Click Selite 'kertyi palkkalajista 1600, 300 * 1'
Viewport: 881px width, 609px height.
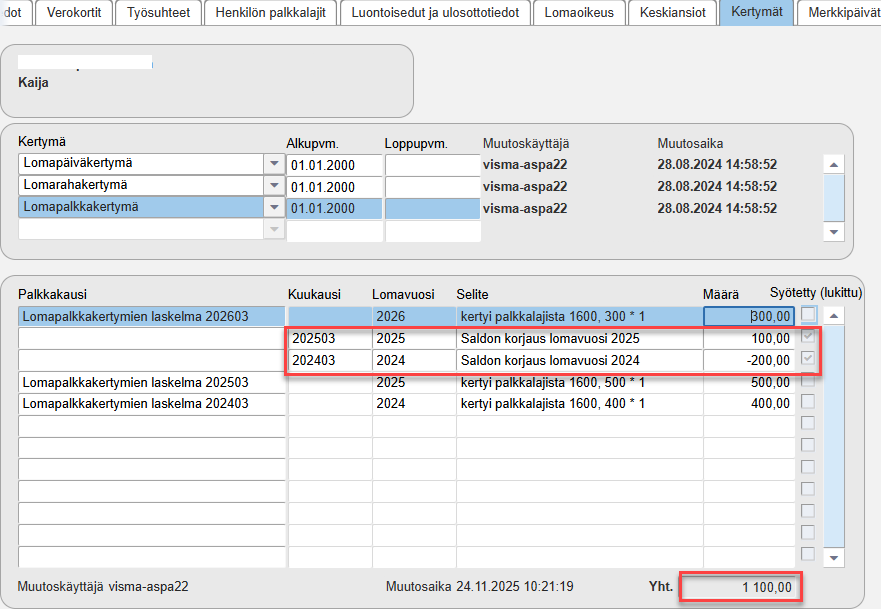point(579,316)
